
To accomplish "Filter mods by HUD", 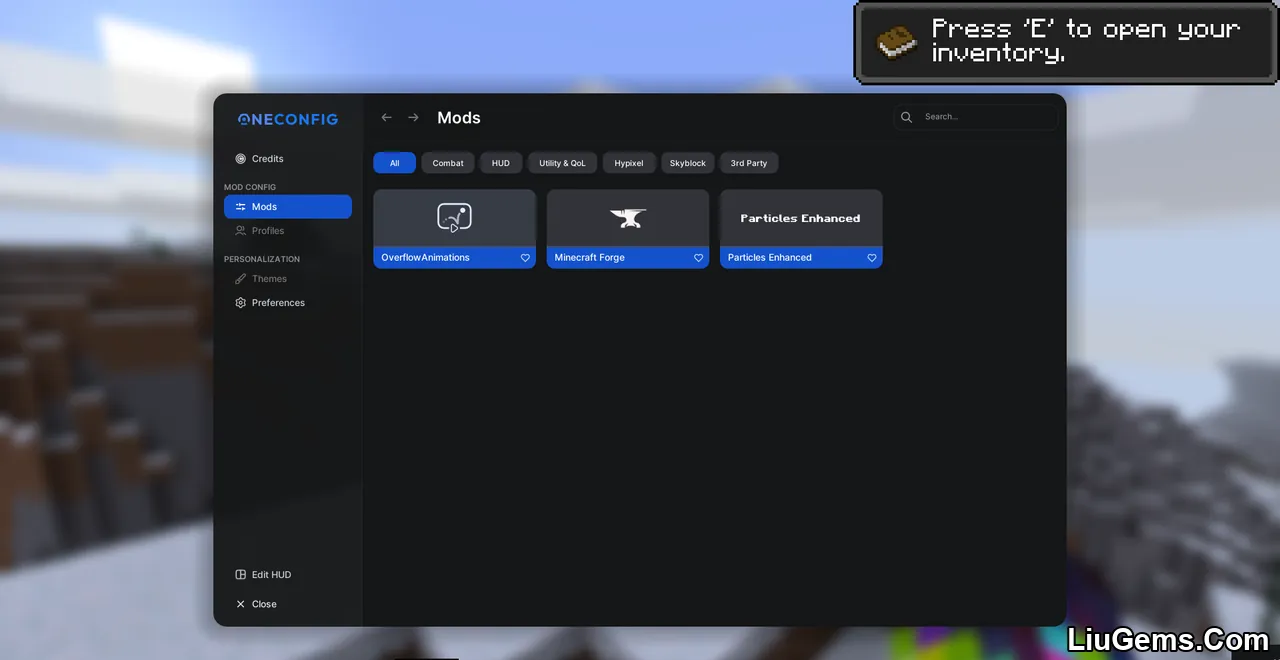I will pos(501,163).
